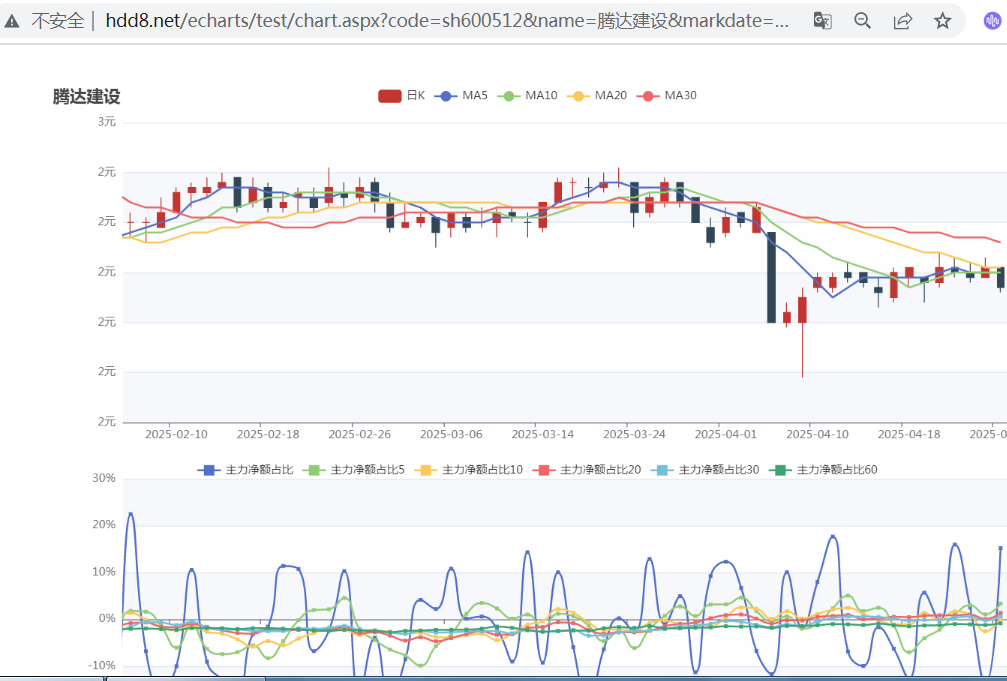Bookmark this page with the star icon

click(942, 21)
